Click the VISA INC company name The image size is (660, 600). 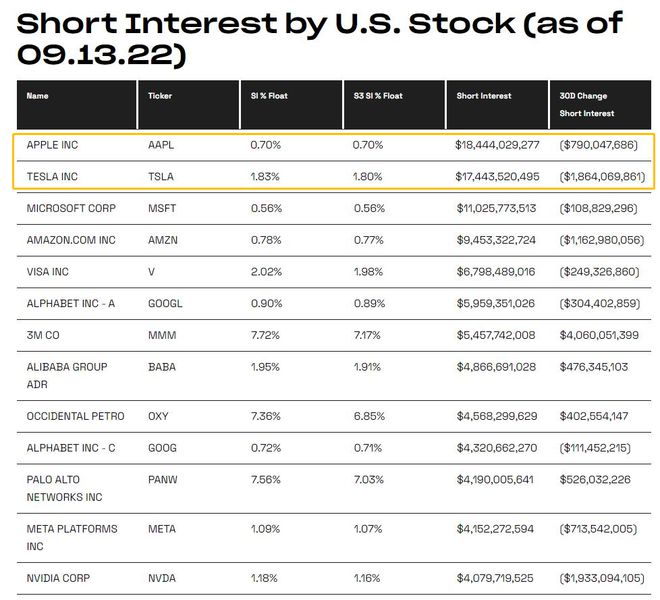pyautogui.click(x=48, y=272)
